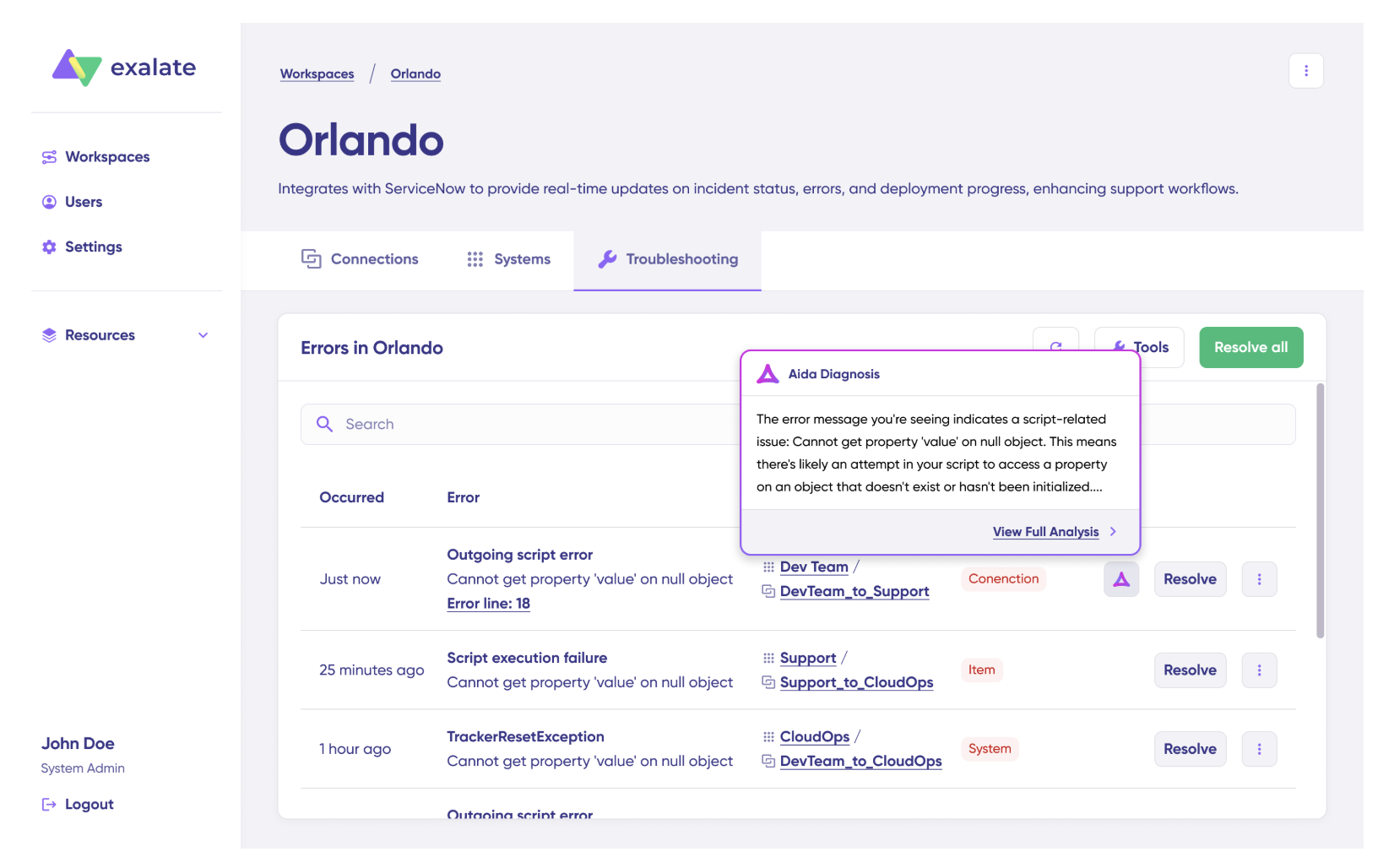
Task: Open more options for Script execution failure
Action: point(1259,670)
